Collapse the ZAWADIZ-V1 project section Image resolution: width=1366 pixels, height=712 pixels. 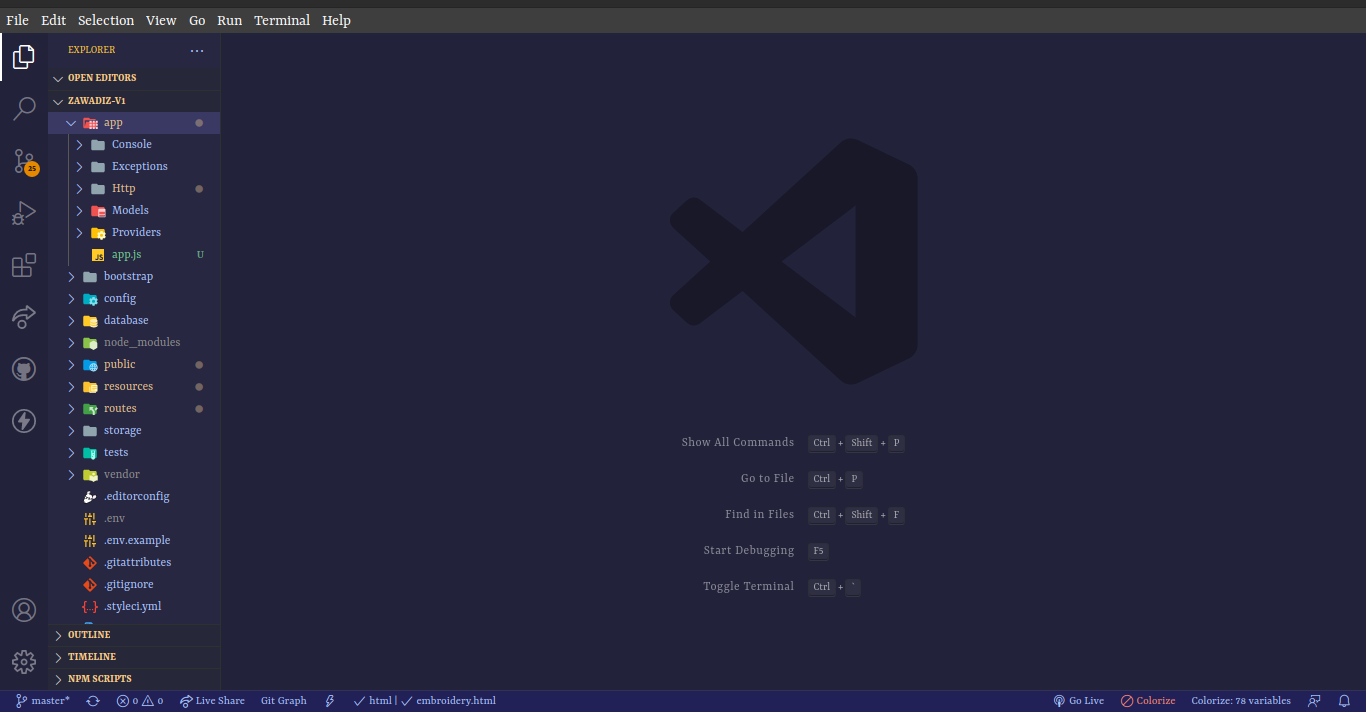(x=134, y=101)
